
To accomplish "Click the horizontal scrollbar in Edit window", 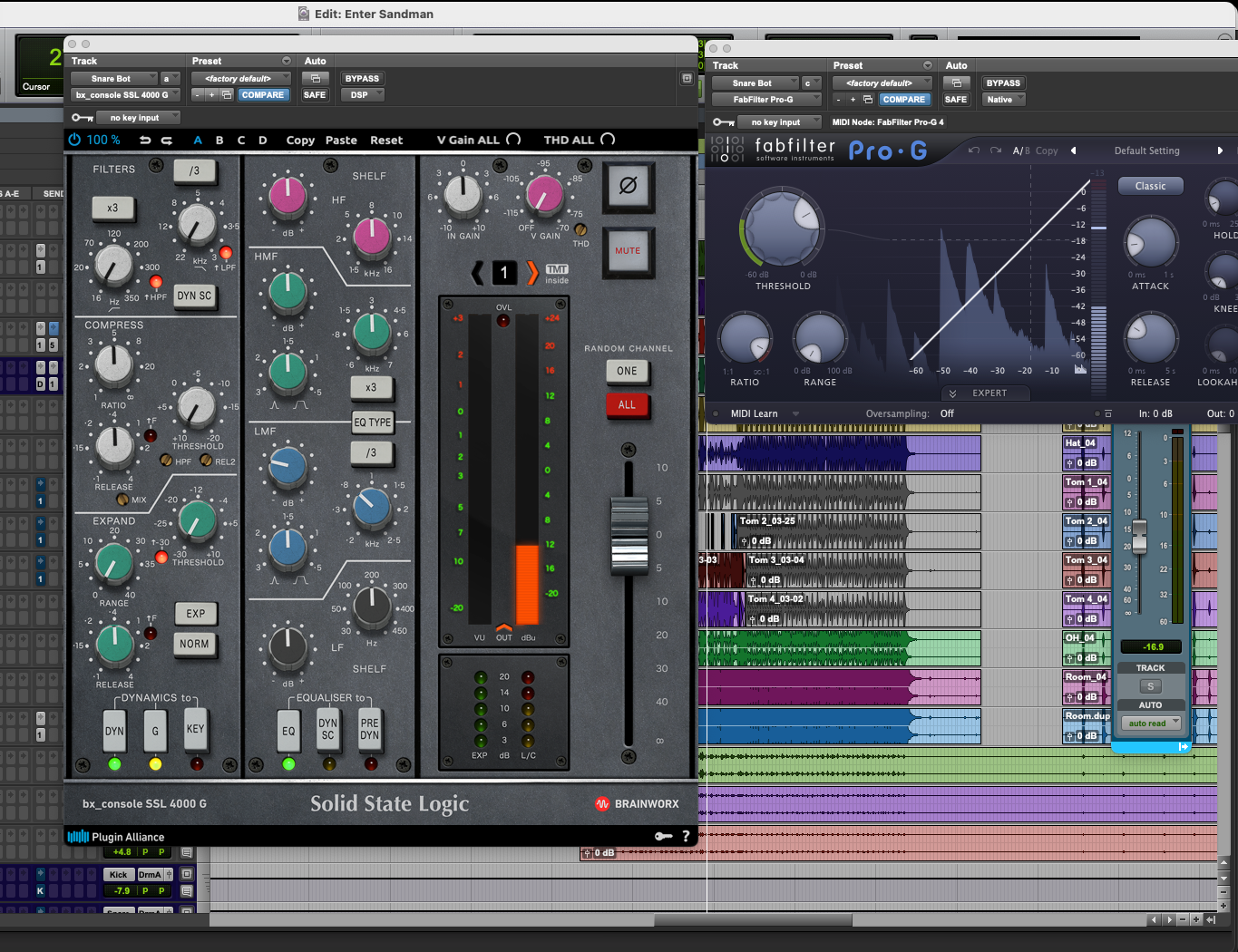I will click(753, 919).
